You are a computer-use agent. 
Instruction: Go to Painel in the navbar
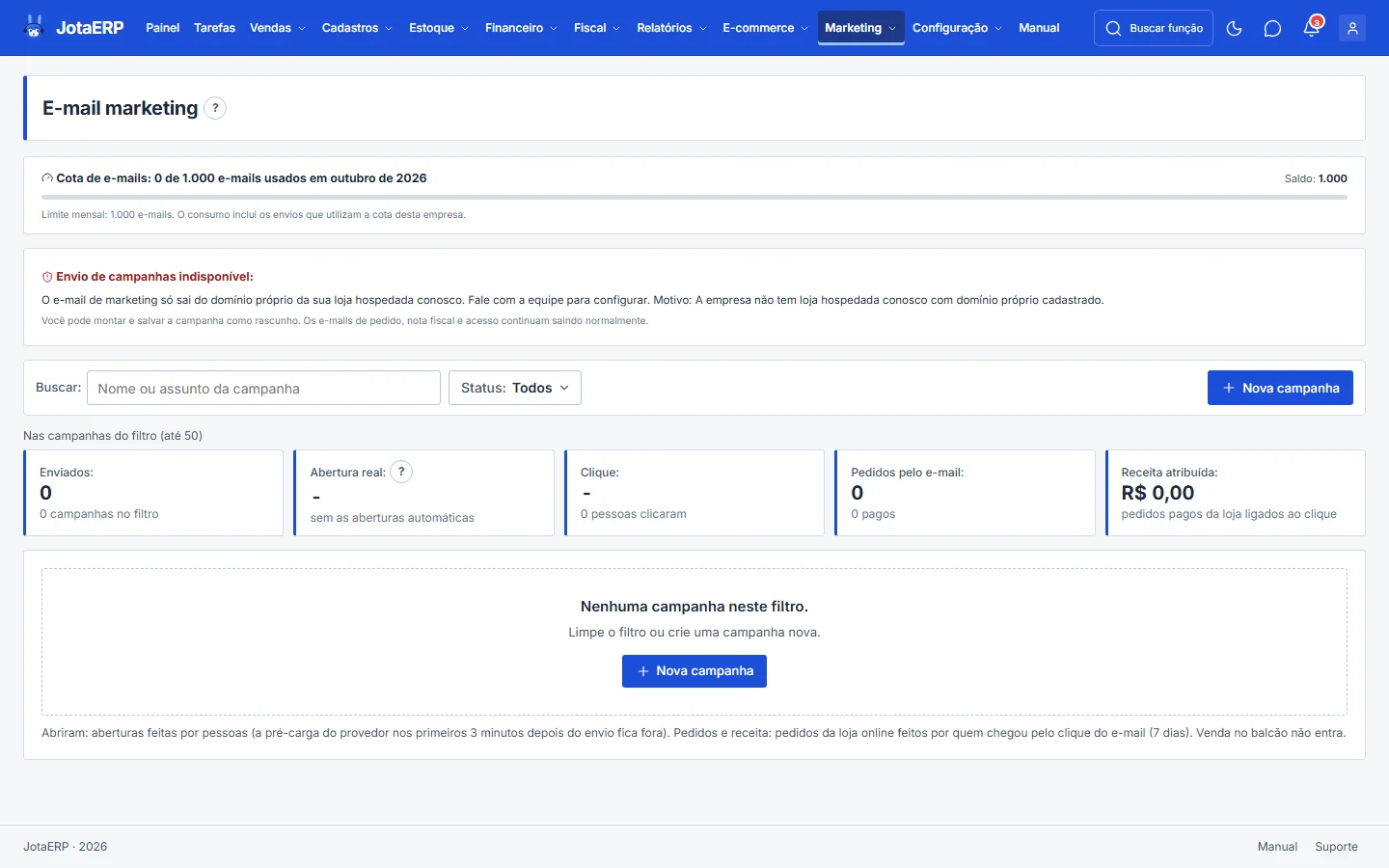162,28
